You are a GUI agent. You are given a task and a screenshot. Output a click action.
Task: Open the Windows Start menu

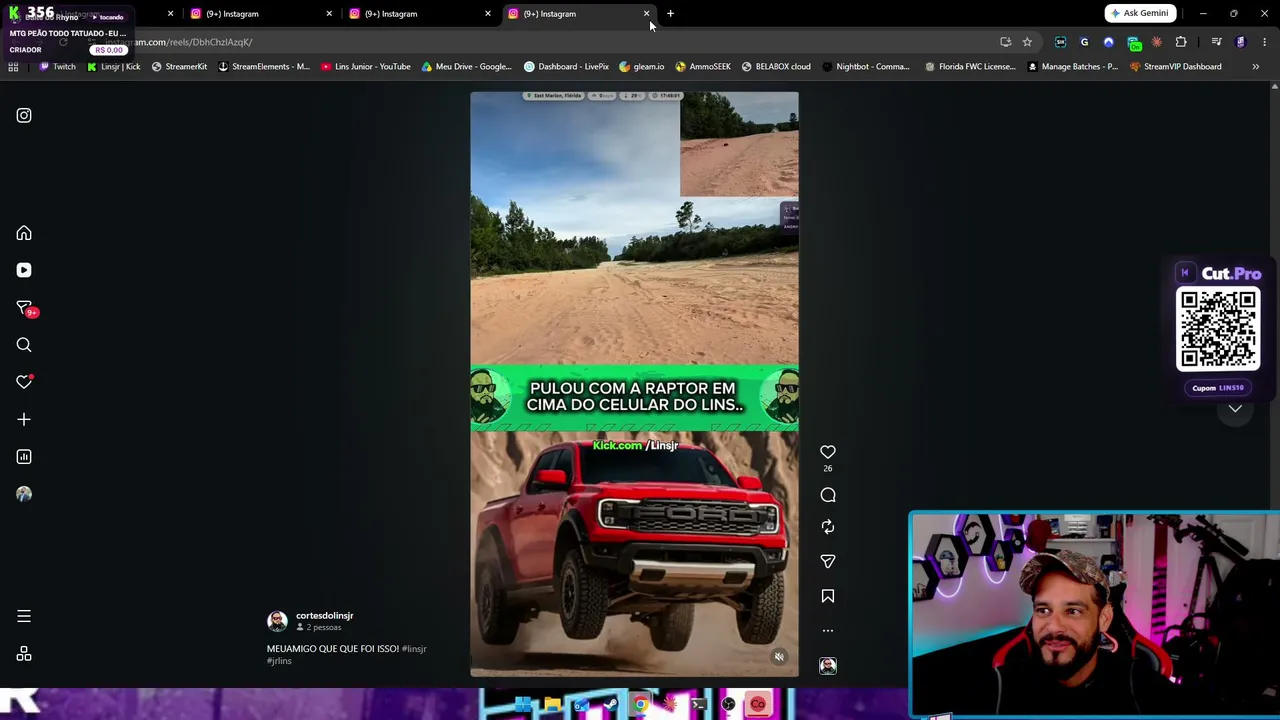click(x=523, y=706)
